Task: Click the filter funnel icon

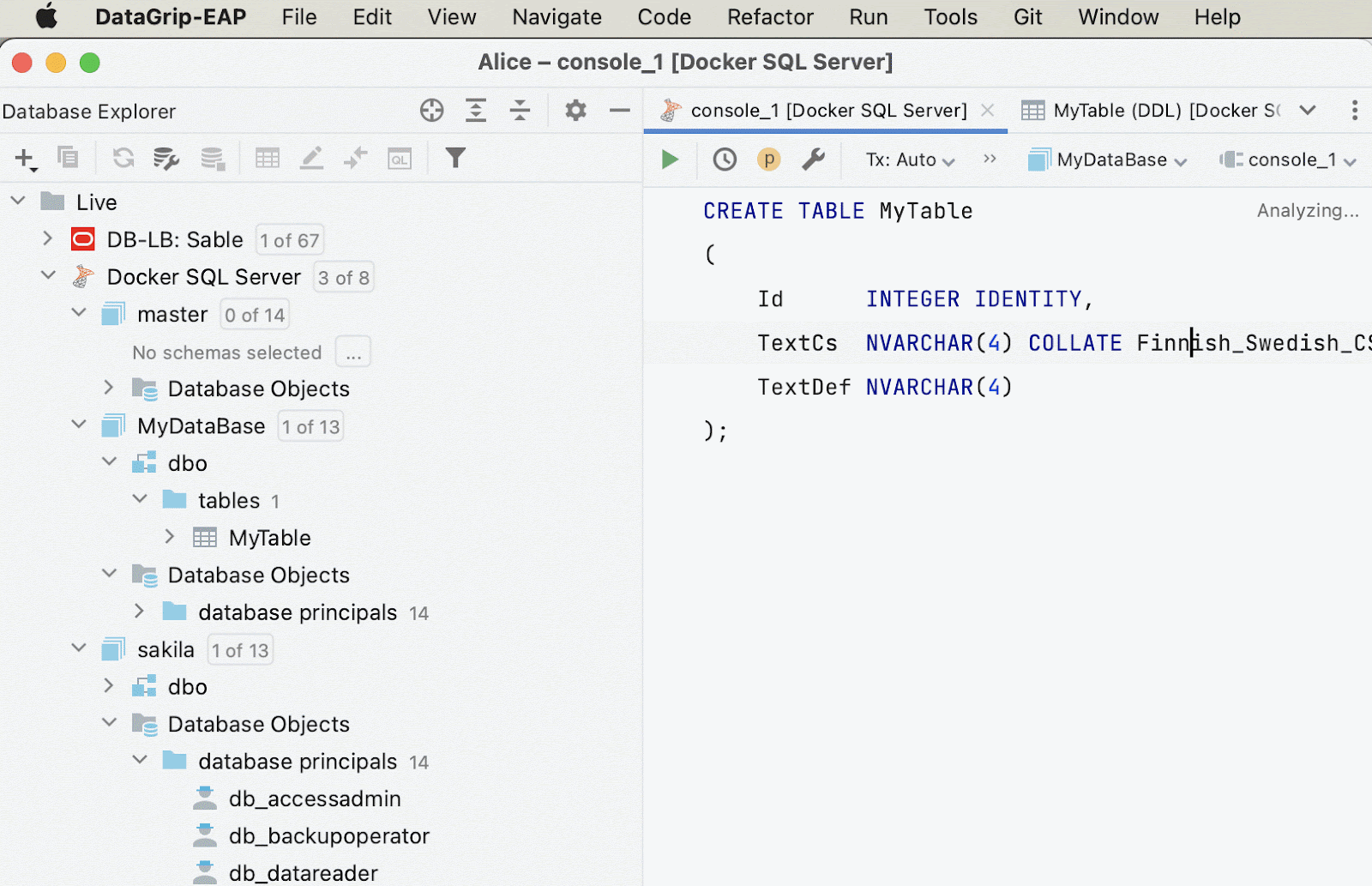Action: 455,158
